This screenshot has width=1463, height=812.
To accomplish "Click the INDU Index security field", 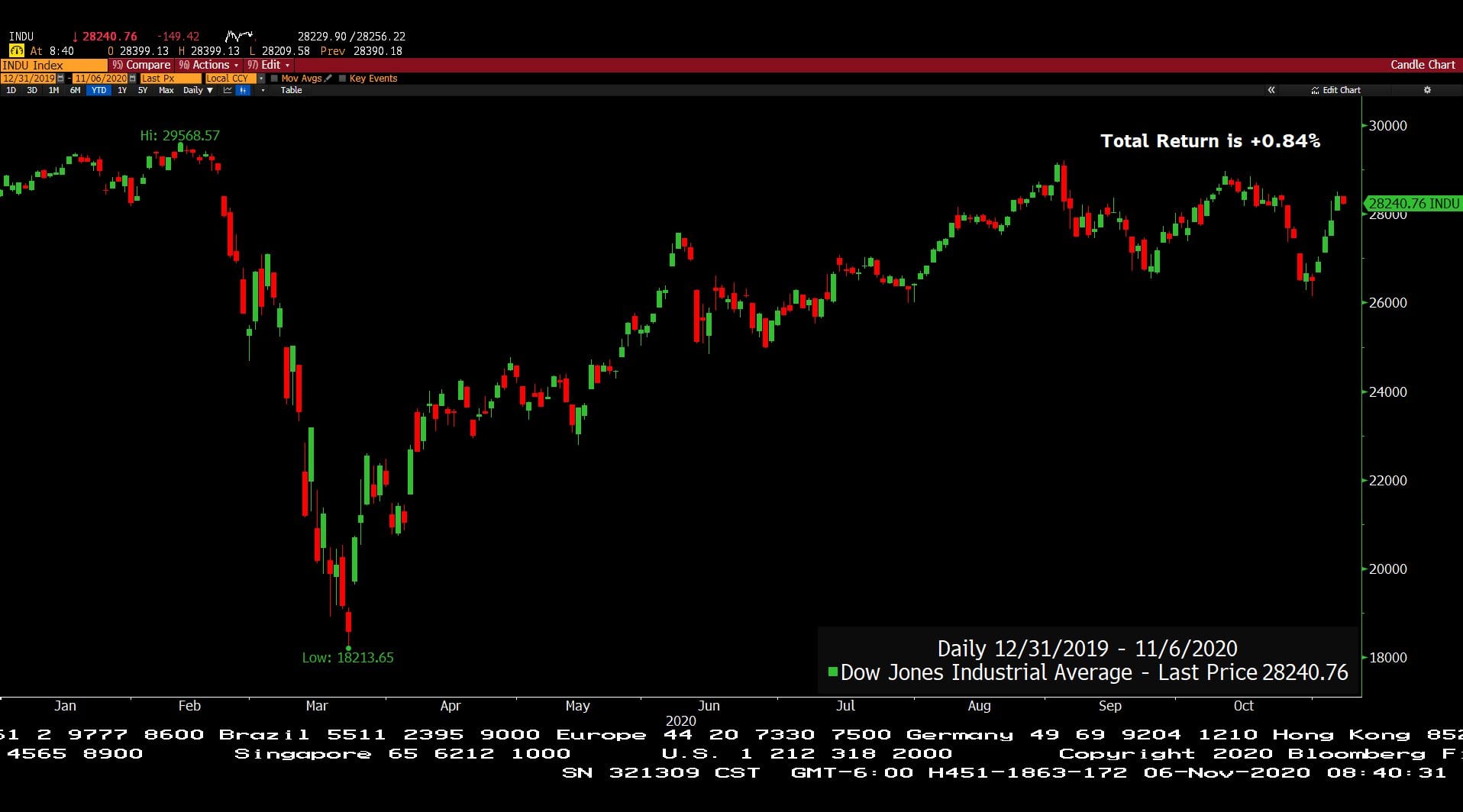I will pos(53,65).
